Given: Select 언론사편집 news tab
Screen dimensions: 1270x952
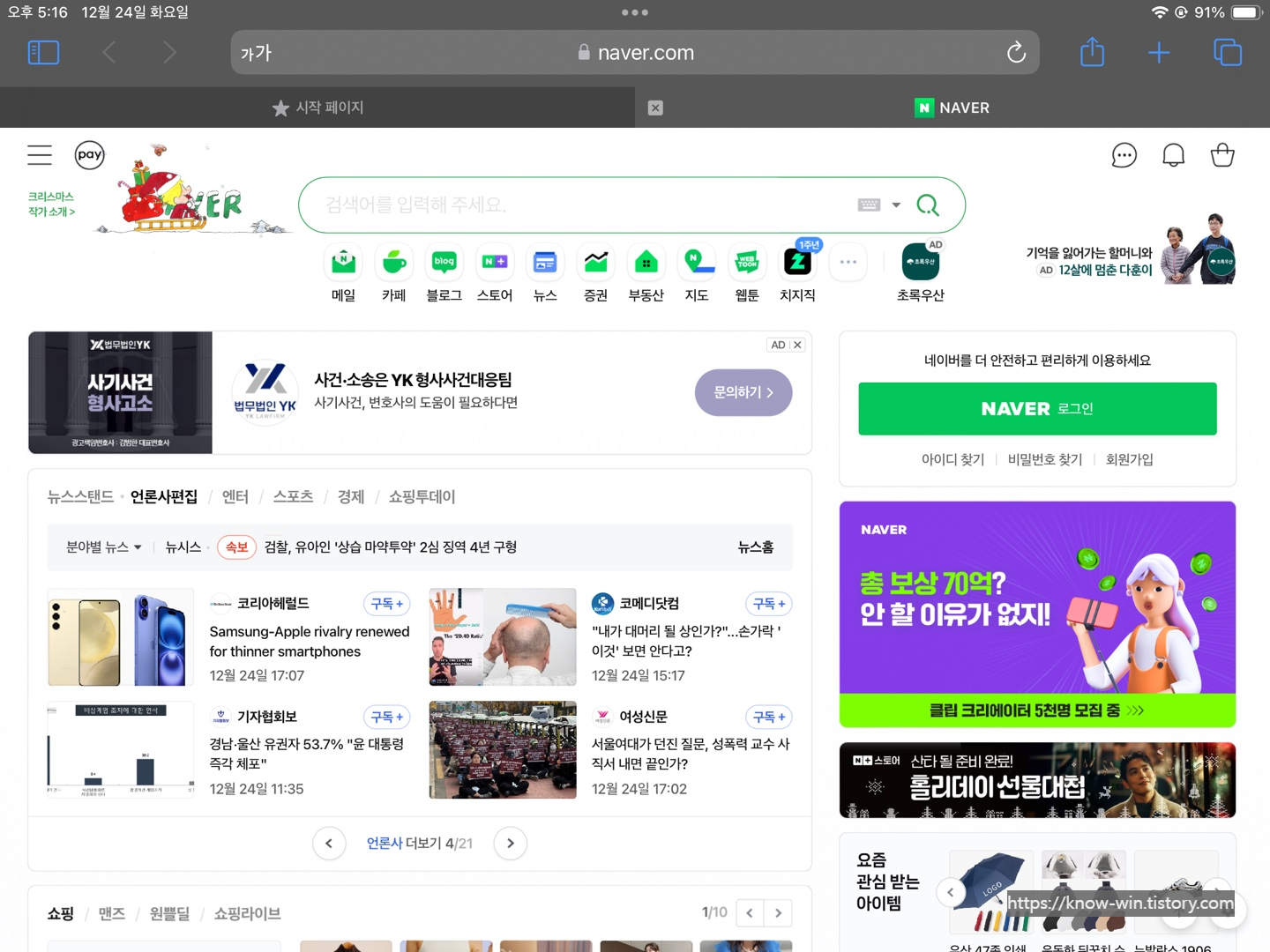Looking at the screenshot, I should 164,497.
